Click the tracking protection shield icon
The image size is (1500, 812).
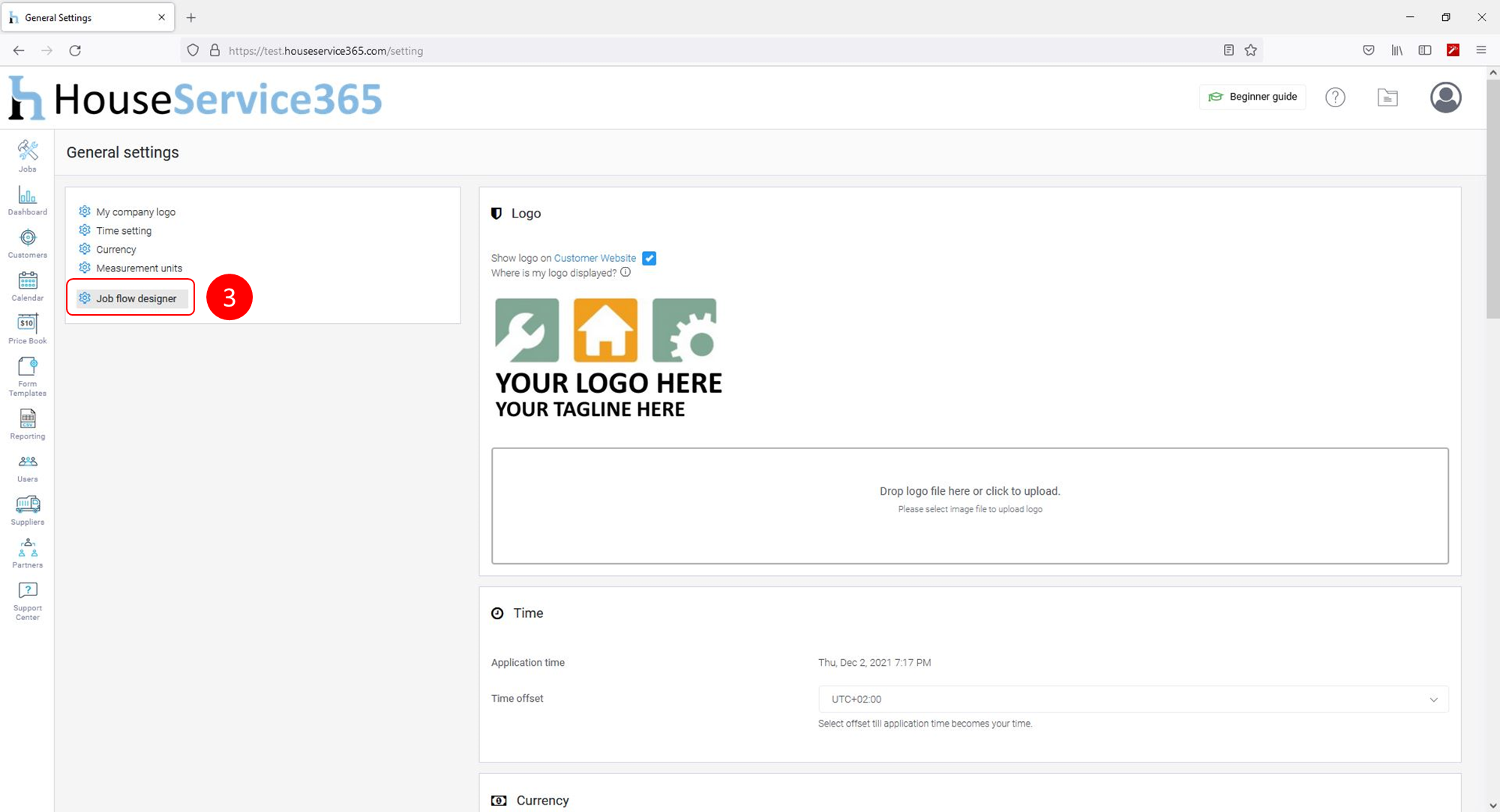click(193, 50)
